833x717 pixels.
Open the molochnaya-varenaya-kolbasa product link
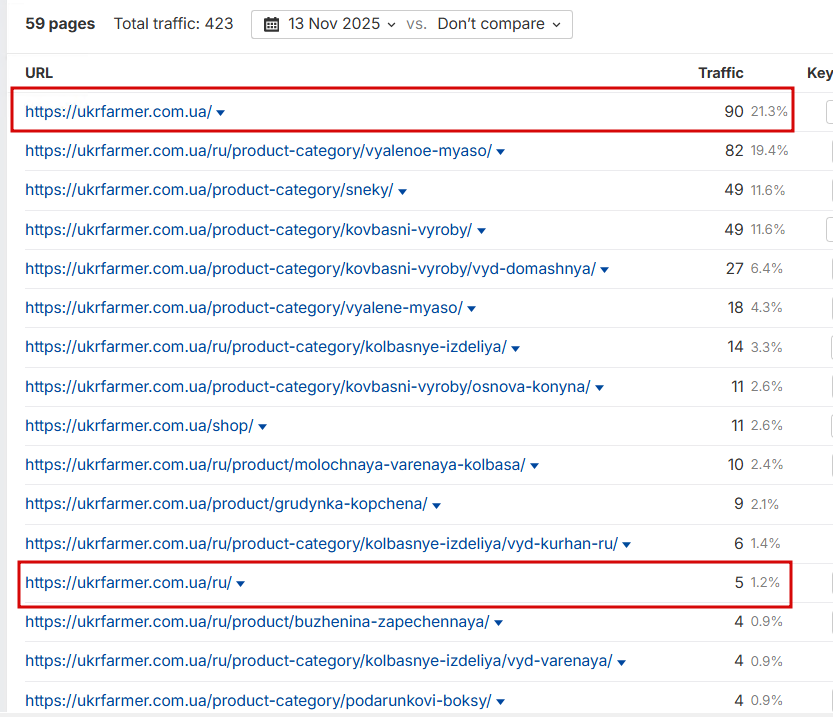pyautogui.click(x=275, y=465)
